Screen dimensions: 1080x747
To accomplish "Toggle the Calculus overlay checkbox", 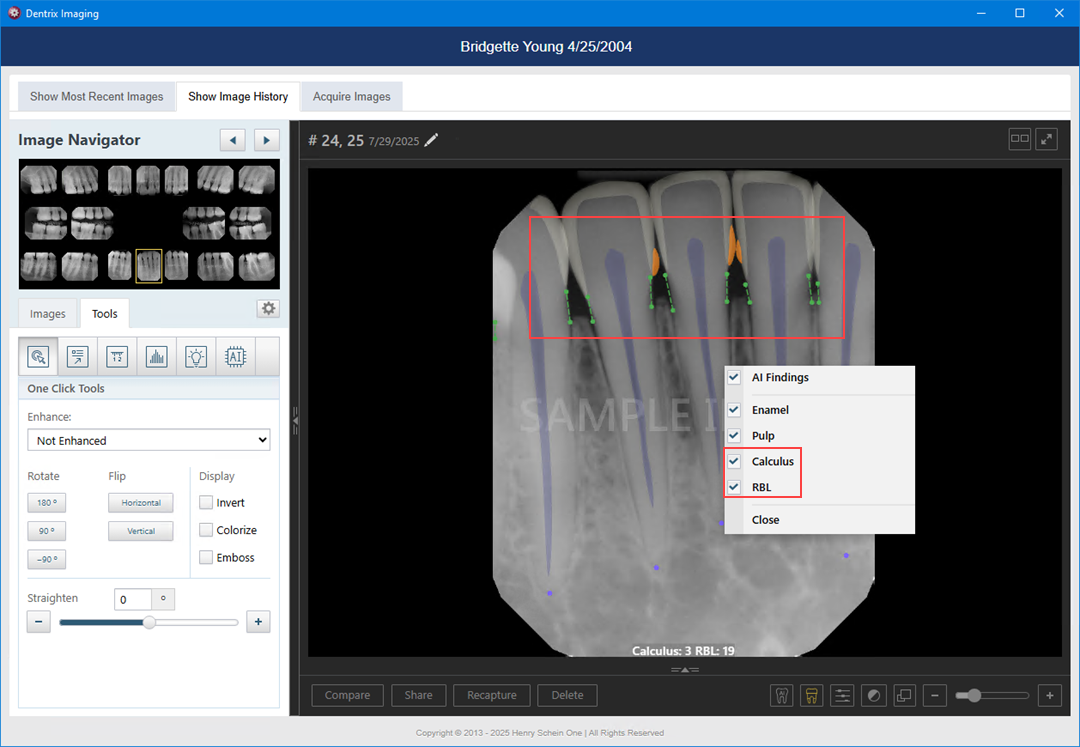I will click(734, 461).
